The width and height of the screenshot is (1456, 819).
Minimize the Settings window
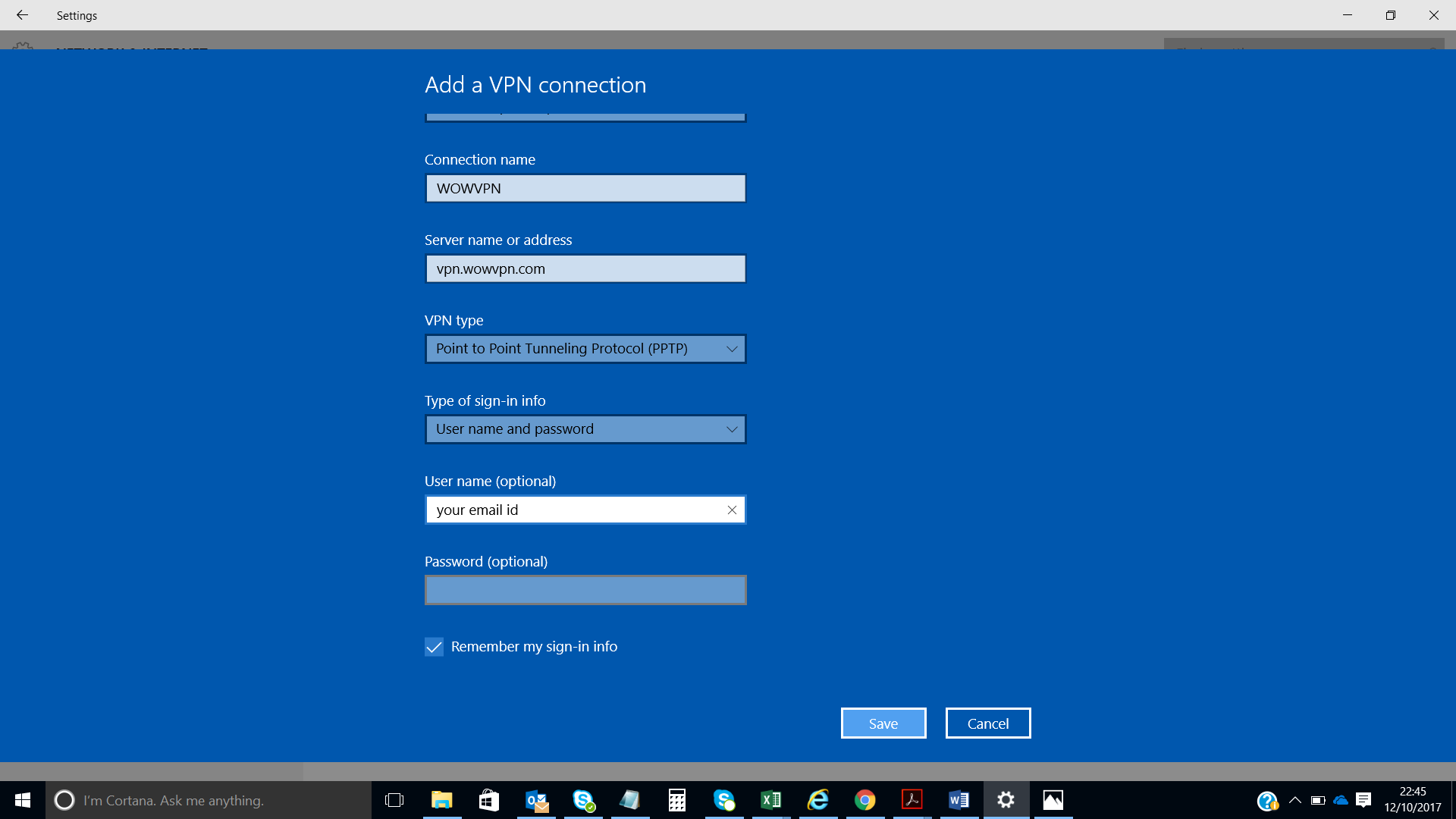(1348, 15)
